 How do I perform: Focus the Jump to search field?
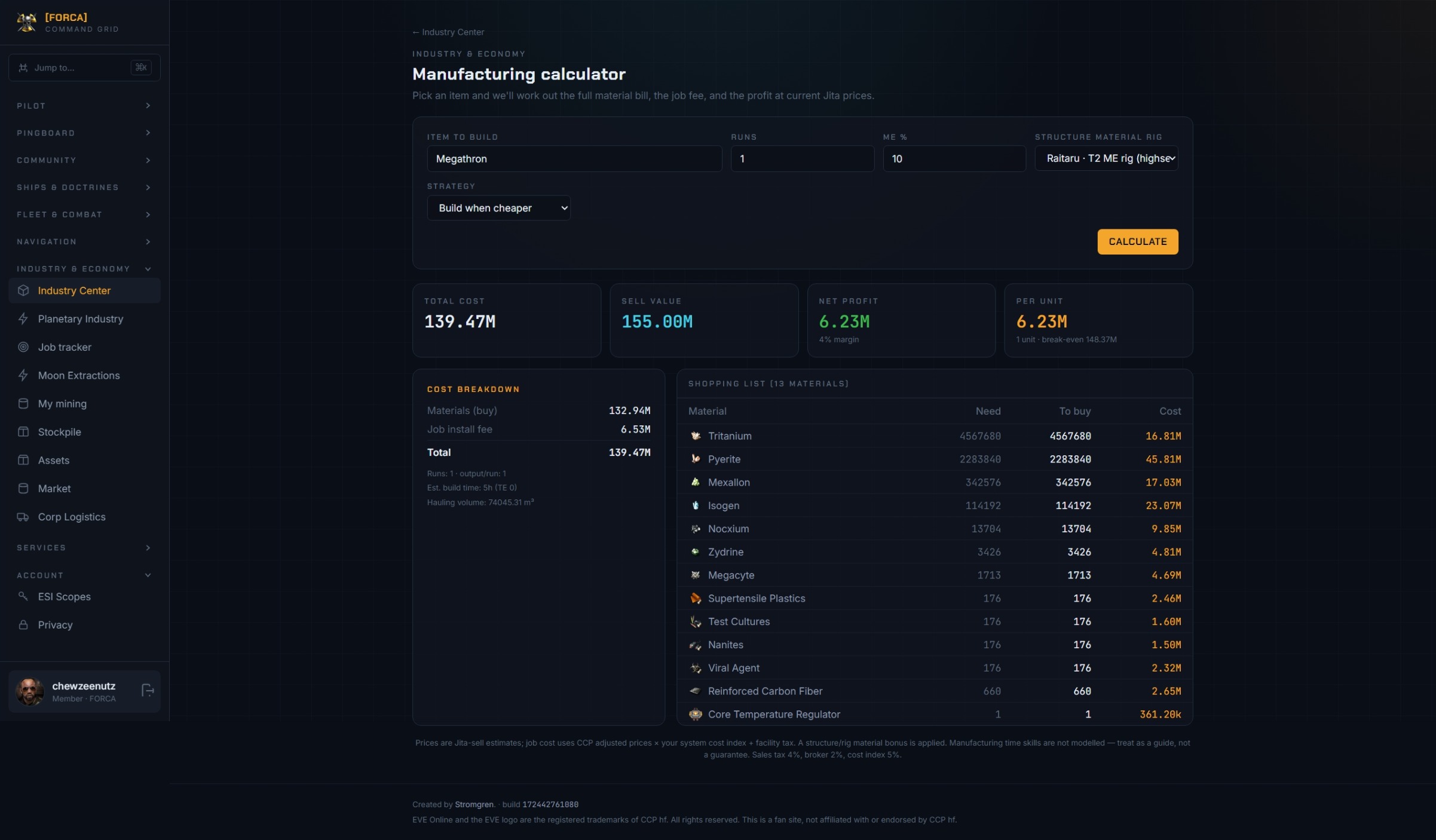[84, 68]
